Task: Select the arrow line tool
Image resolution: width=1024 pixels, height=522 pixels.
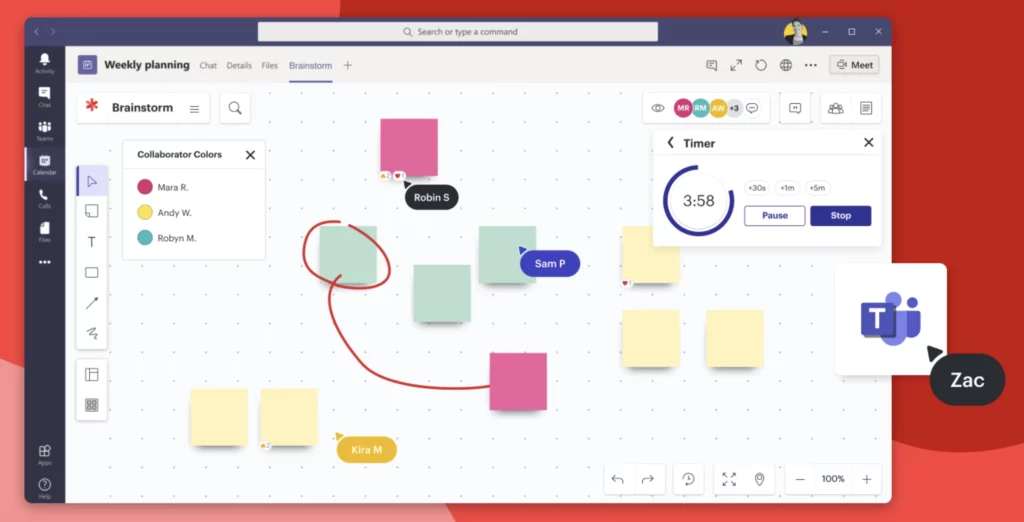Action: [x=92, y=303]
